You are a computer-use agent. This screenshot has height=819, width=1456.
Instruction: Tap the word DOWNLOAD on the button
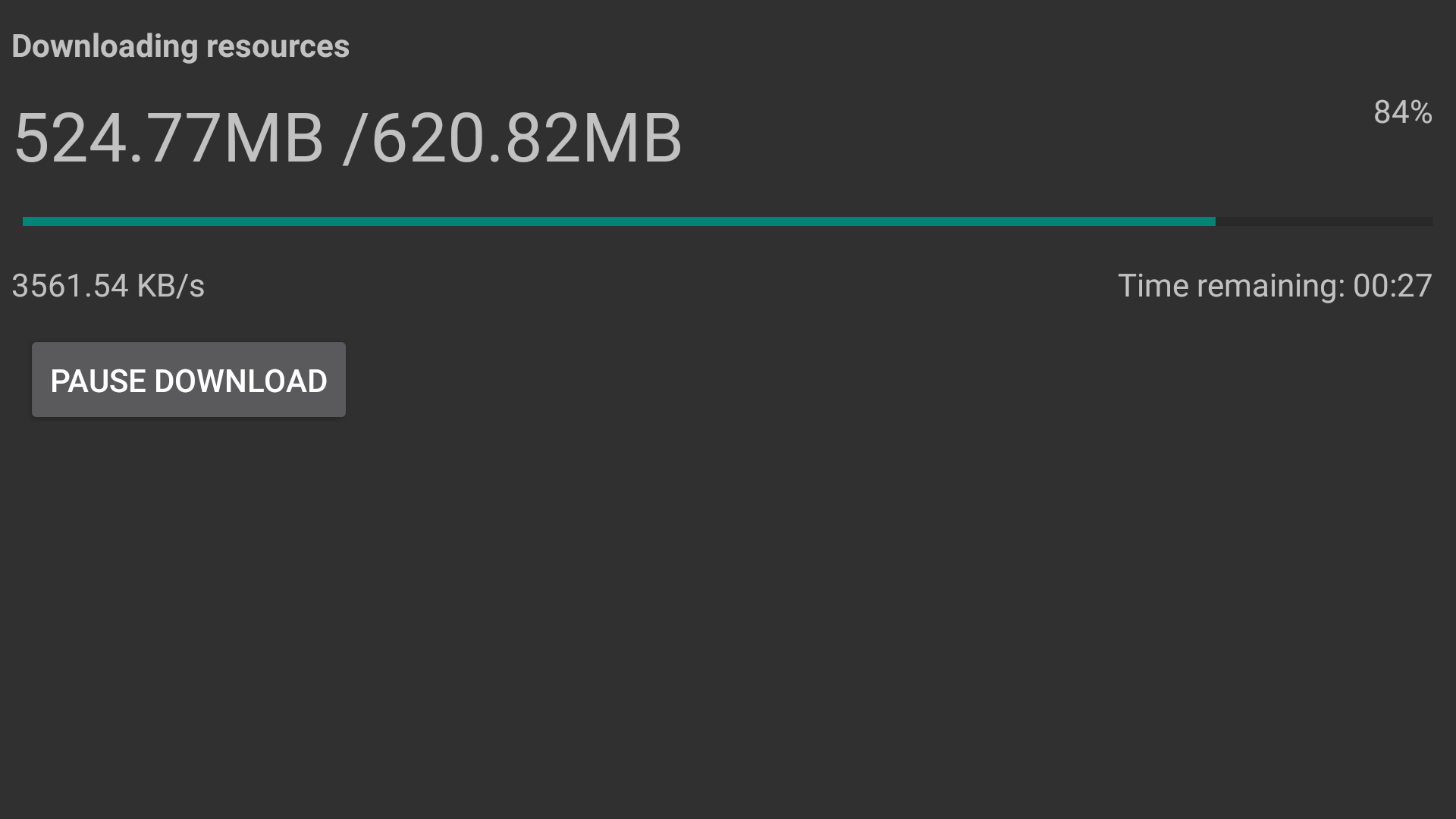(240, 381)
